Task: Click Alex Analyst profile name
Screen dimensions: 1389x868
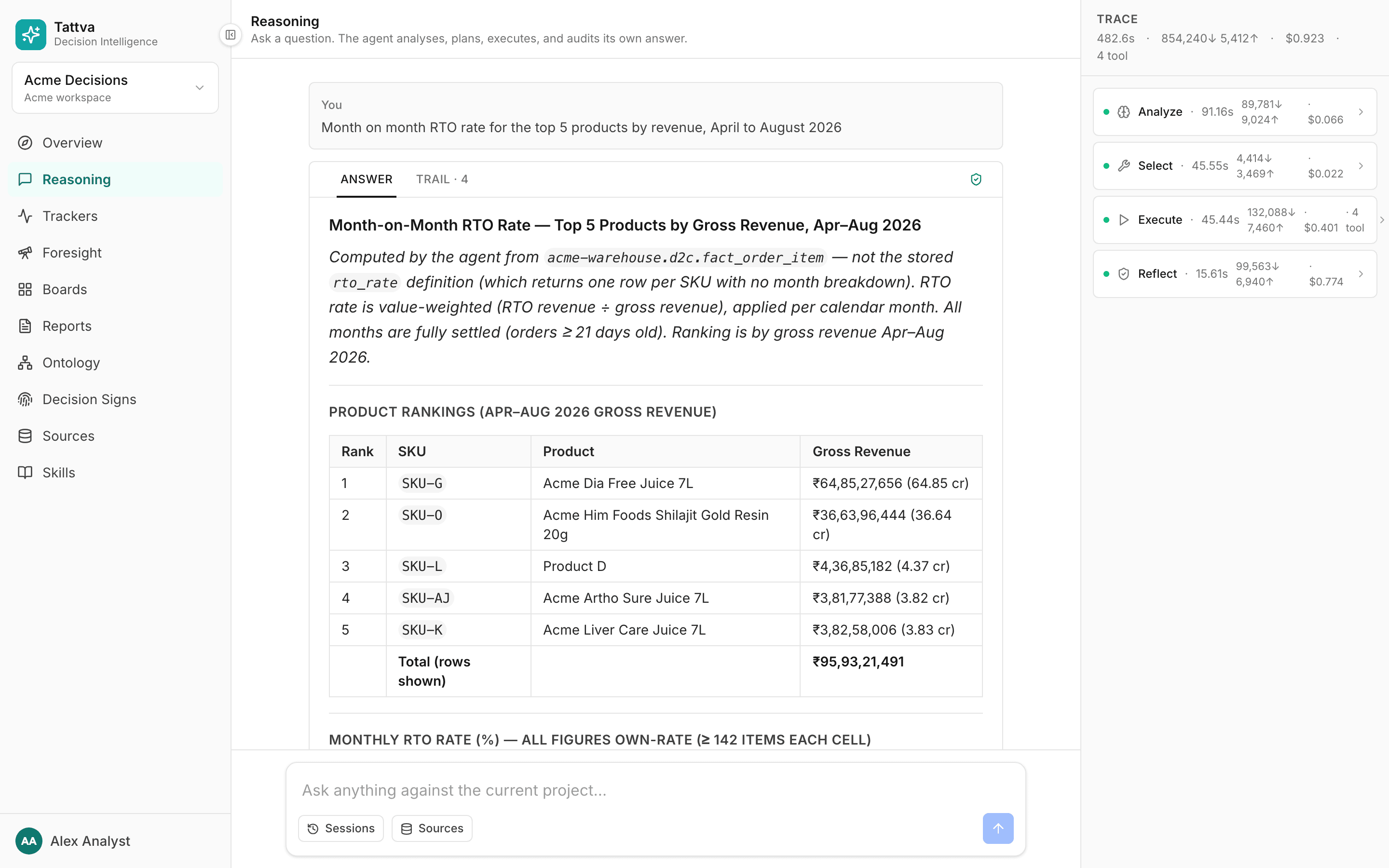Action: (x=90, y=841)
